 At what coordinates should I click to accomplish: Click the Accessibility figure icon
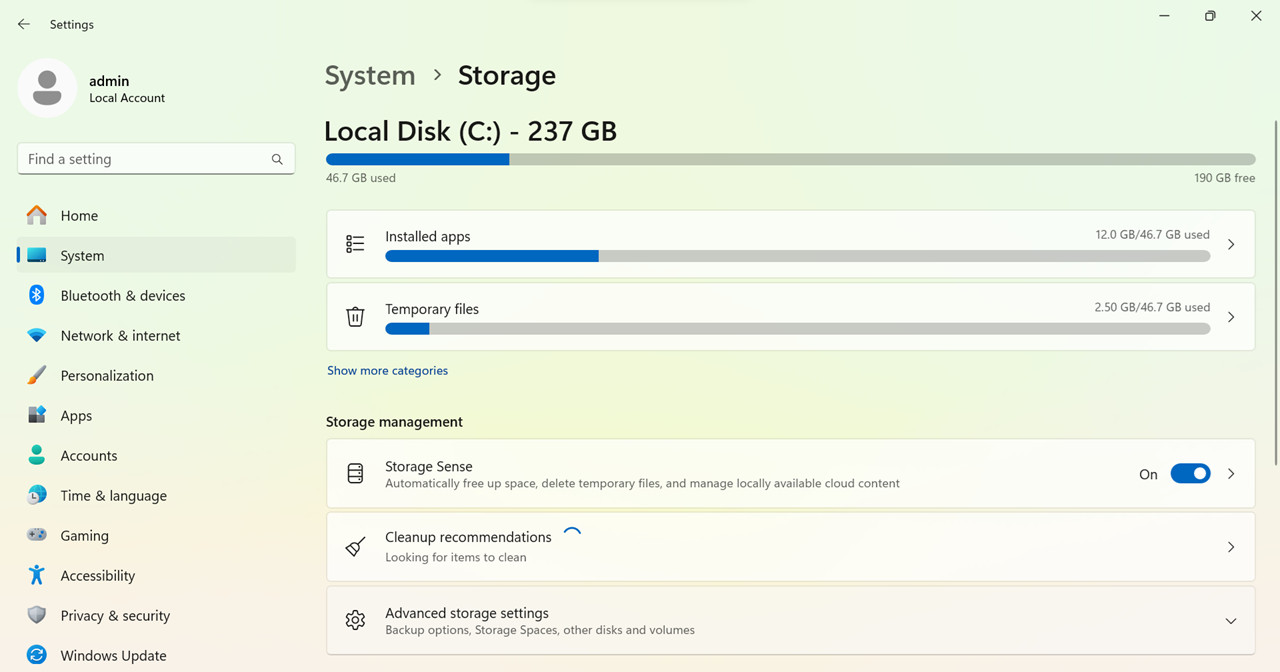point(37,575)
